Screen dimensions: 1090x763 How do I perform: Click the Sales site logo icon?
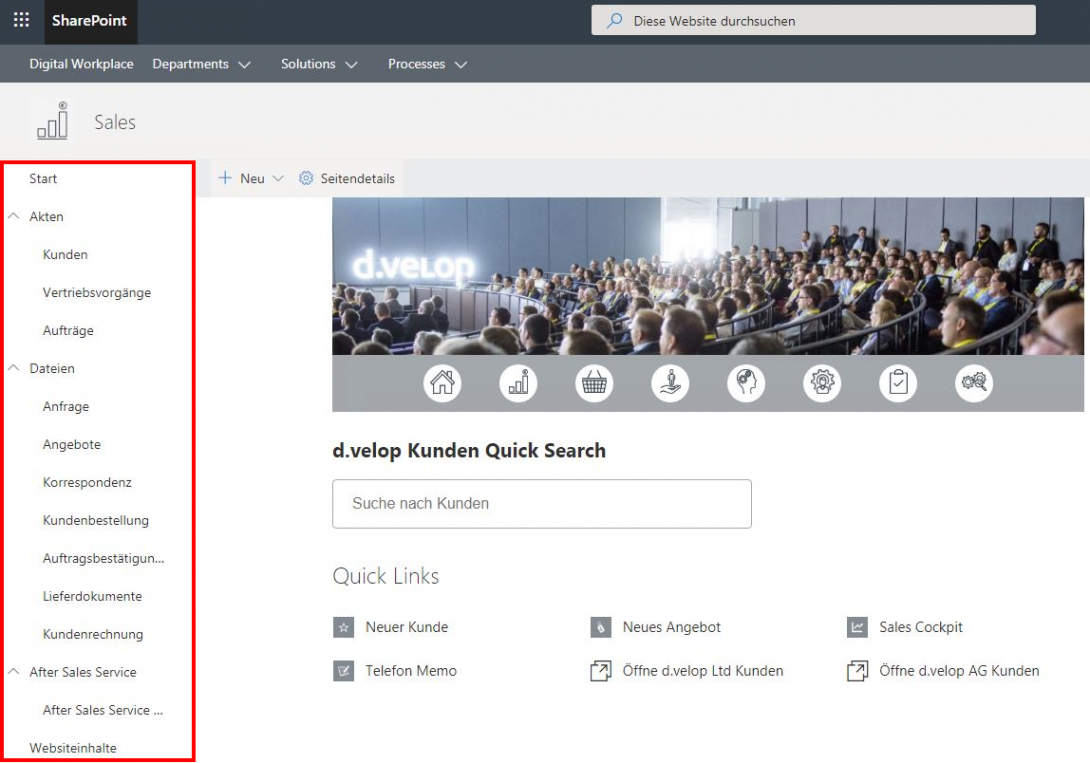tap(53, 122)
